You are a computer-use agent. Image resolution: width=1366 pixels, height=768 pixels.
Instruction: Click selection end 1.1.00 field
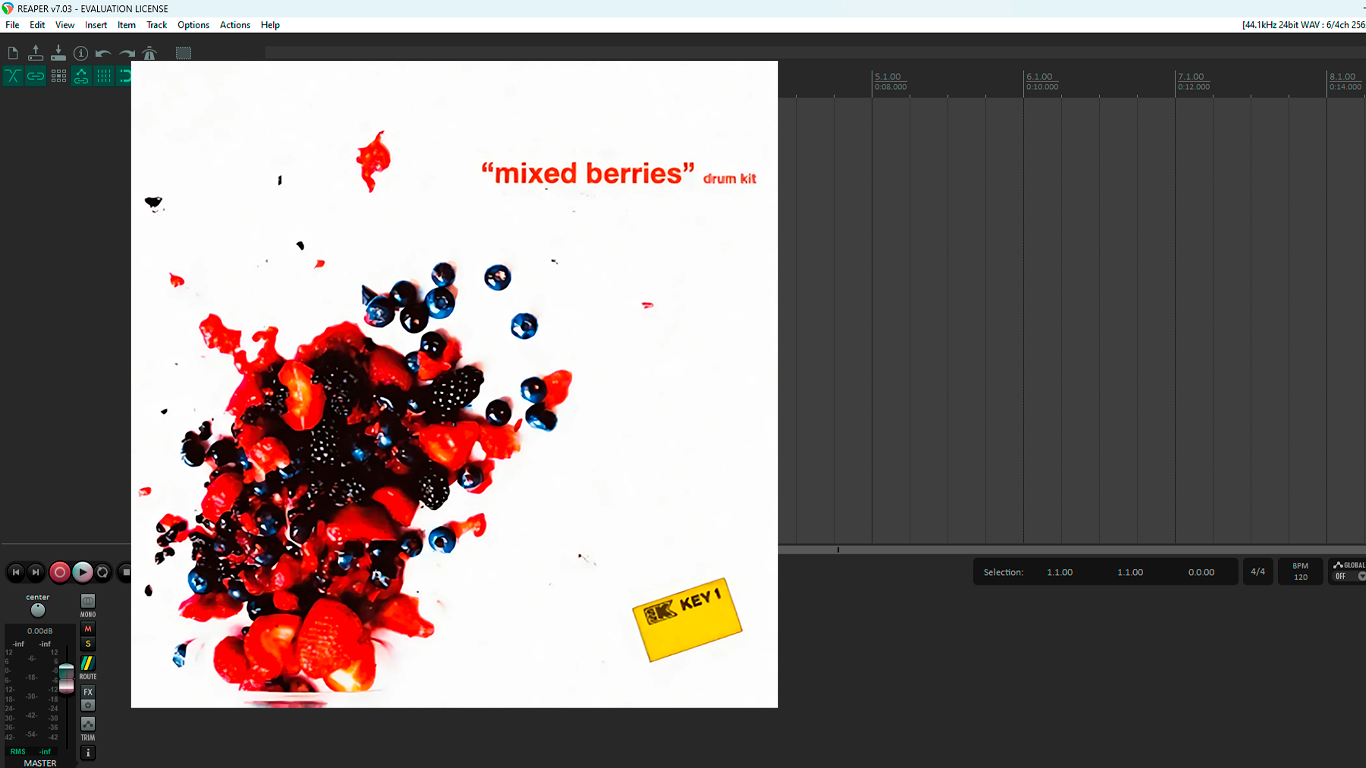1130,572
